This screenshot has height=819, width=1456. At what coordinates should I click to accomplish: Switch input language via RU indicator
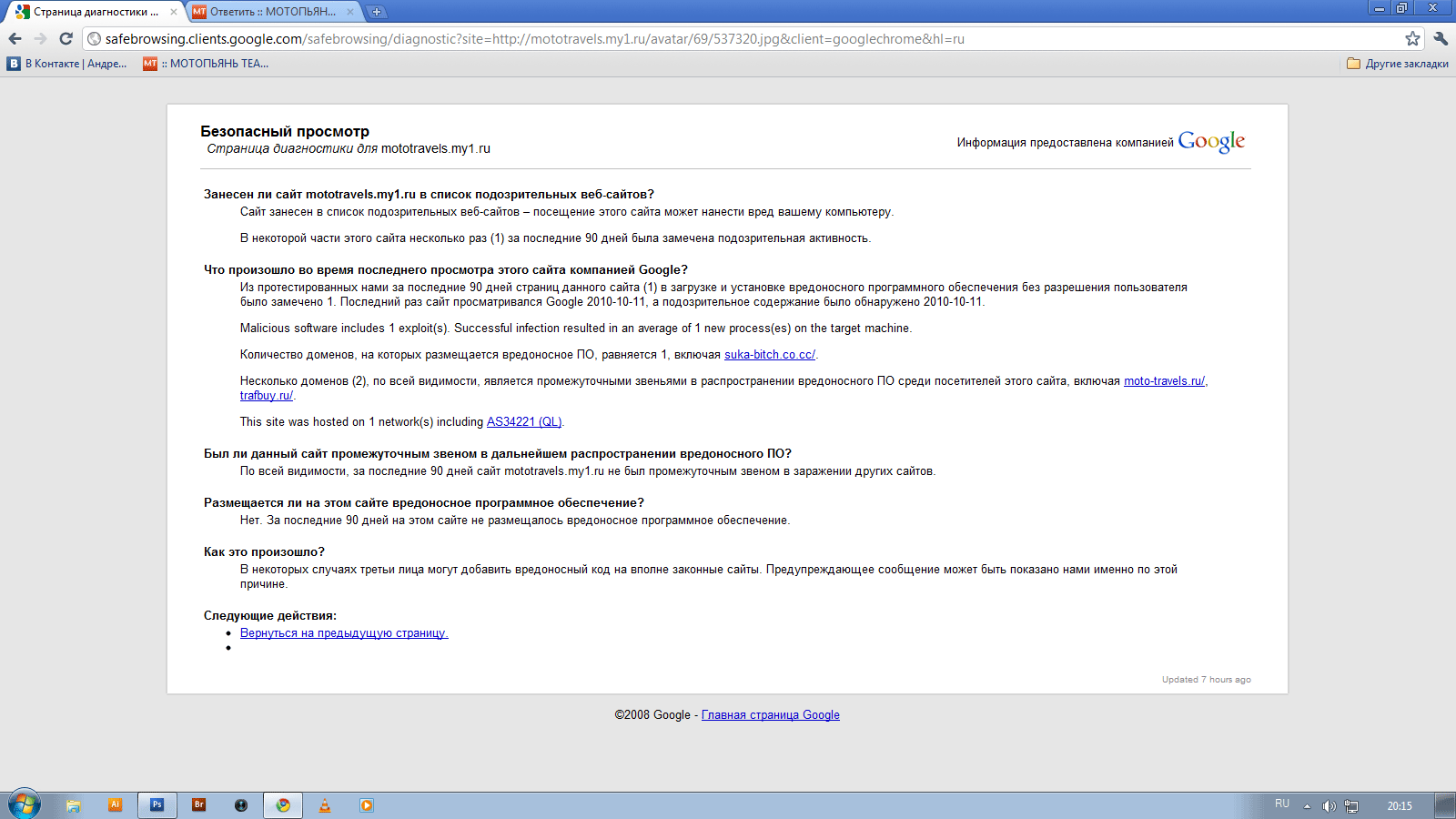pos(1282,804)
